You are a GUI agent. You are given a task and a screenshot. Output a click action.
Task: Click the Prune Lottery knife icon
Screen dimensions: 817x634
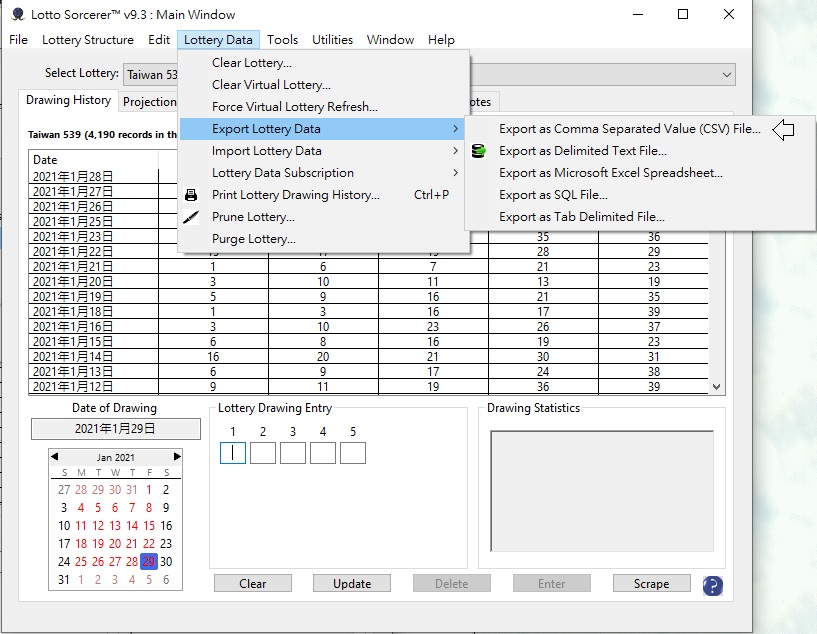click(x=191, y=217)
